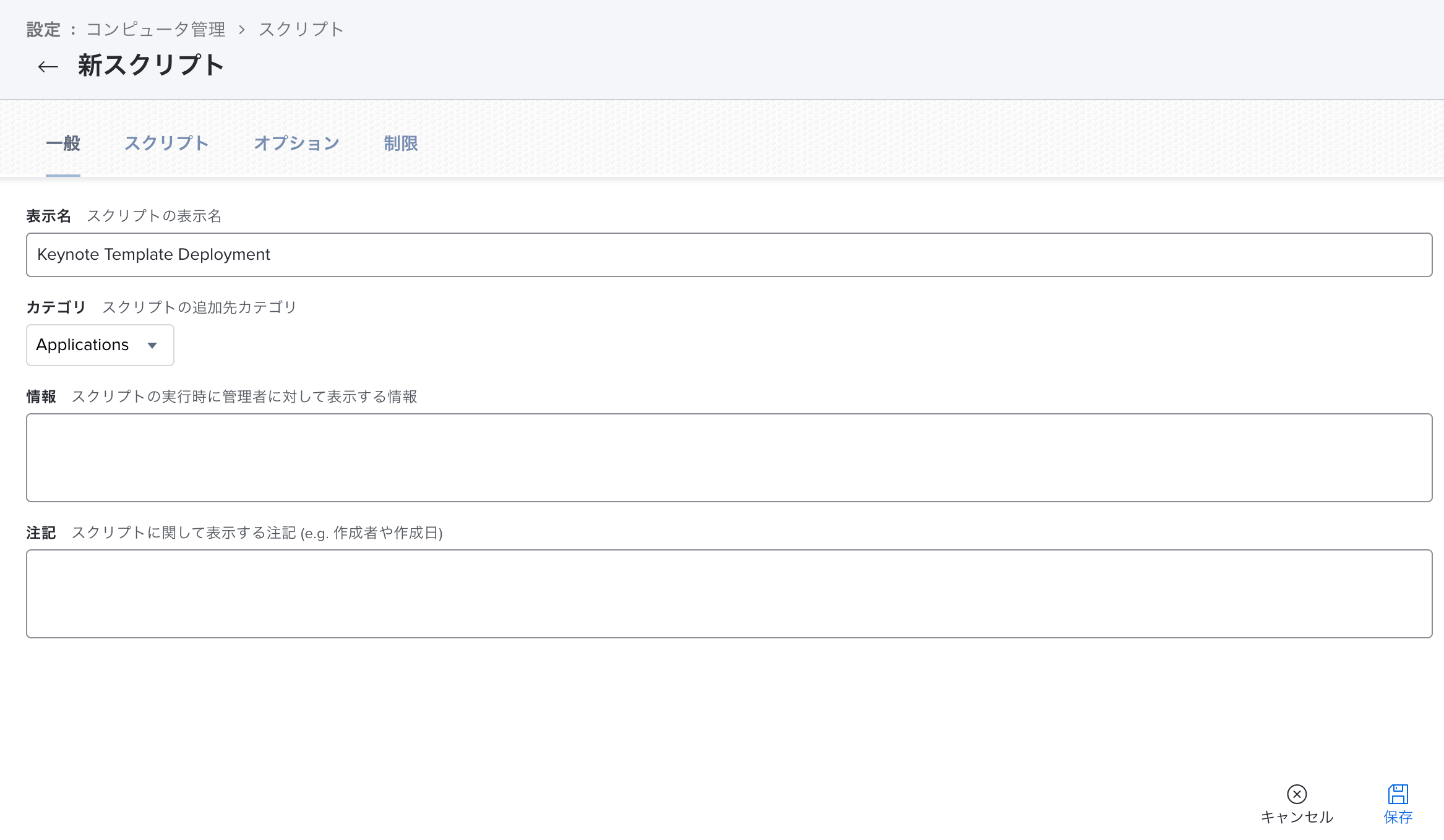
Task: Go back using the left arrow icon
Action: [x=48, y=67]
